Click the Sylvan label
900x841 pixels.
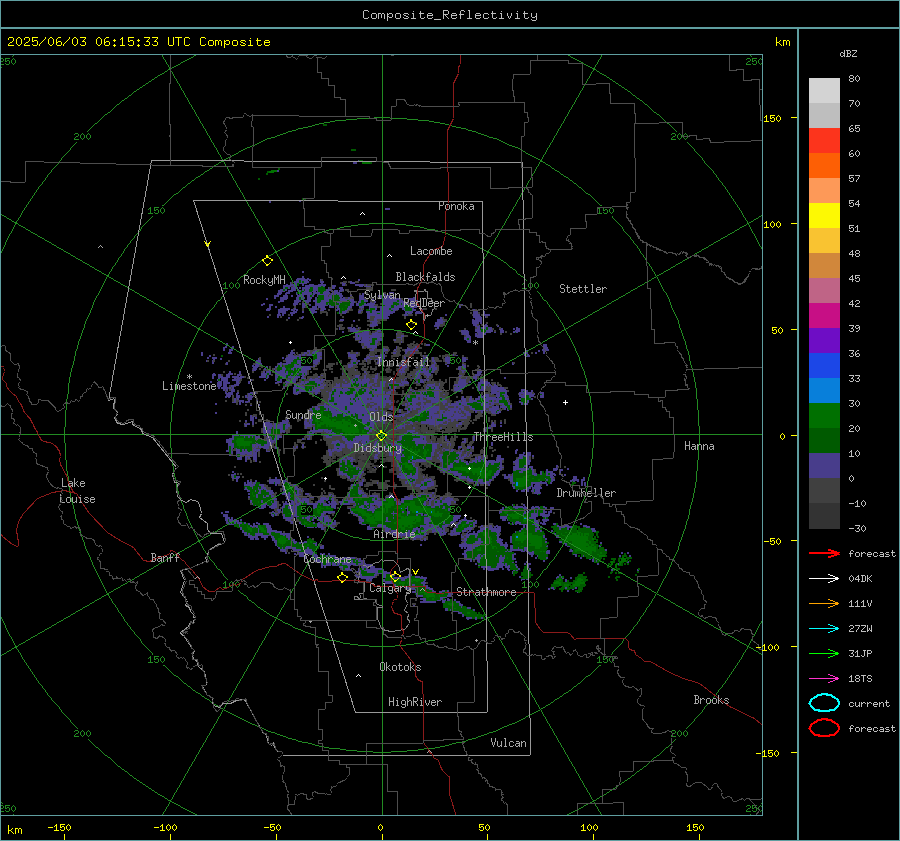(x=382, y=294)
